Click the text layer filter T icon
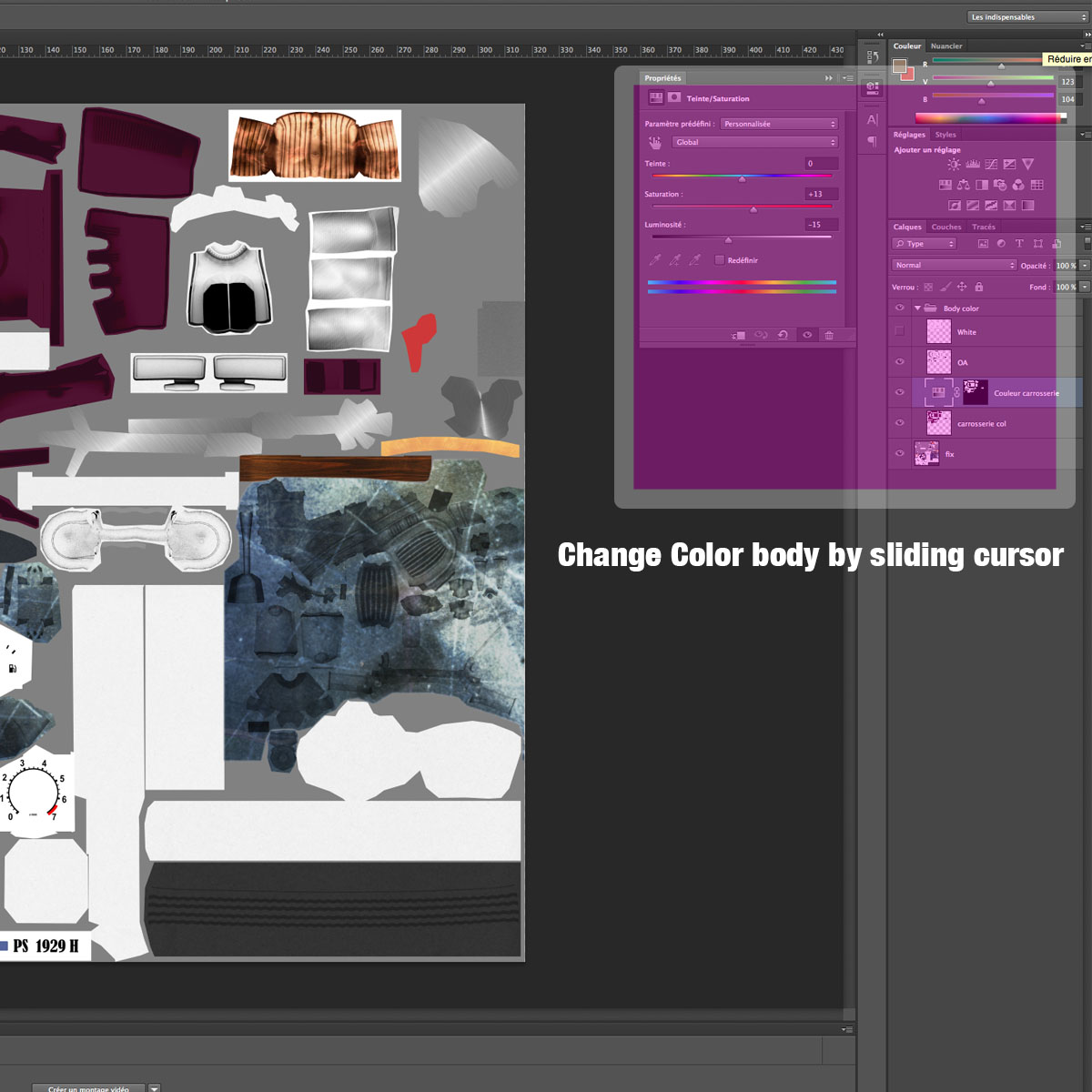This screenshot has height=1092, width=1092. coord(1019,244)
